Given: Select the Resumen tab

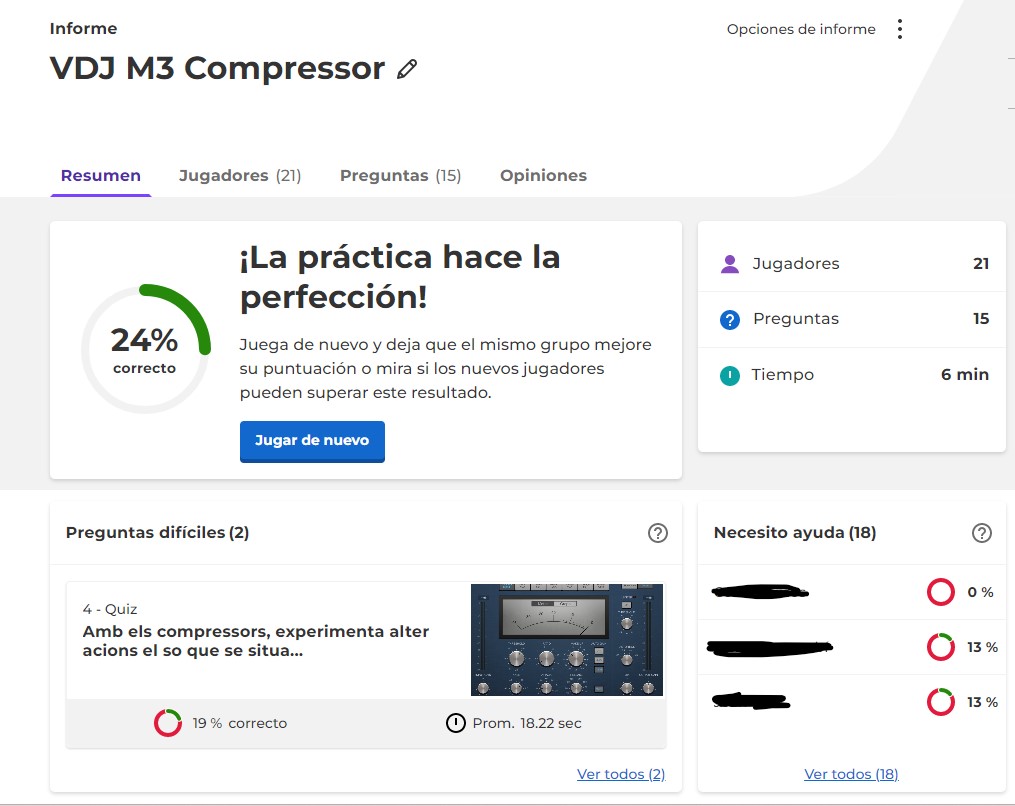Looking at the screenshot, I should pyautogui.click(x=101, y=176).
